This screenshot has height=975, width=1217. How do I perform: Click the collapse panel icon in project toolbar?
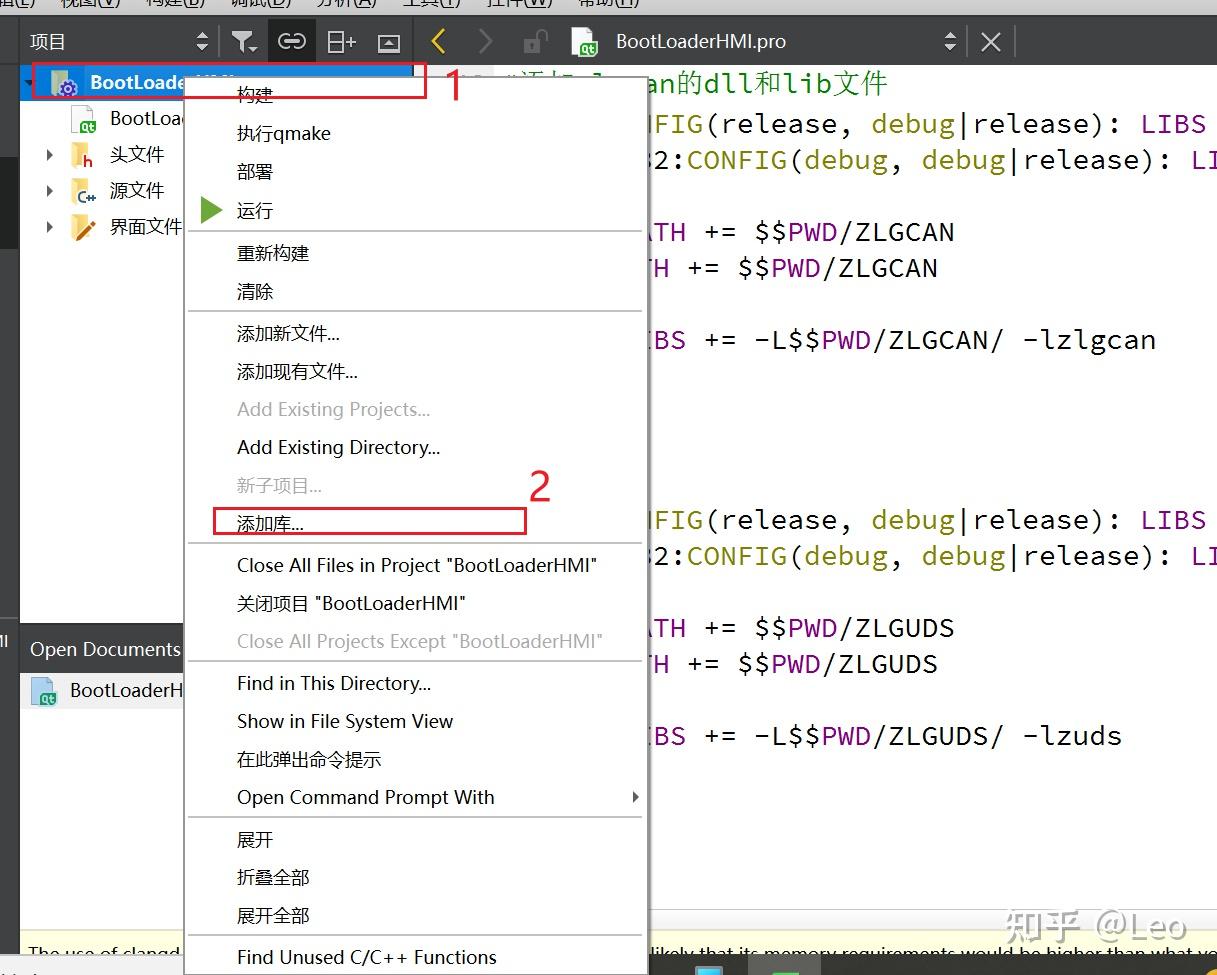[388, 41]
